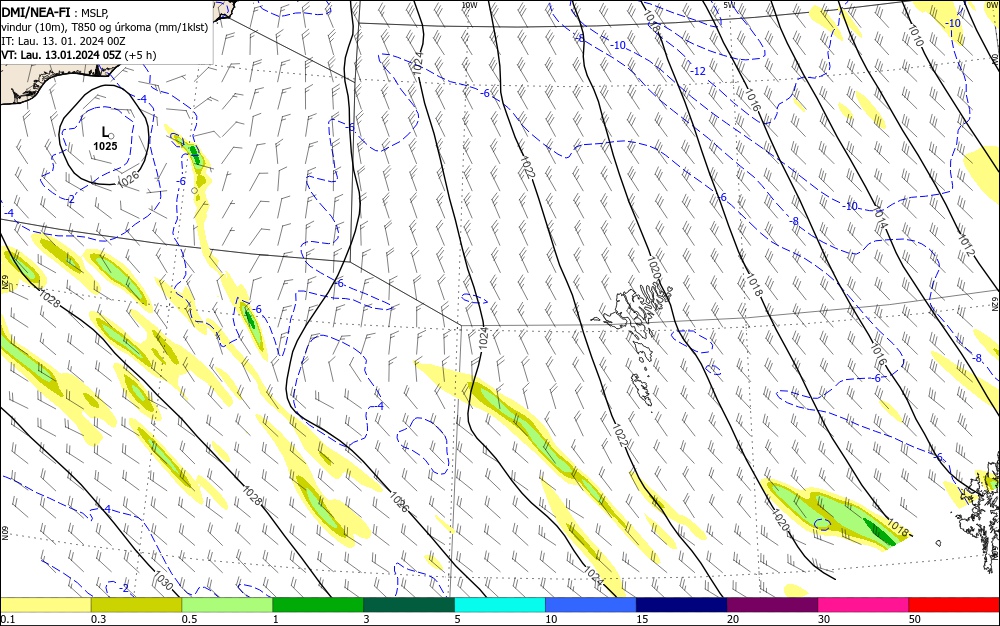
Task: Click the green 1 mm legend swatch
Action: click(318, 605)
